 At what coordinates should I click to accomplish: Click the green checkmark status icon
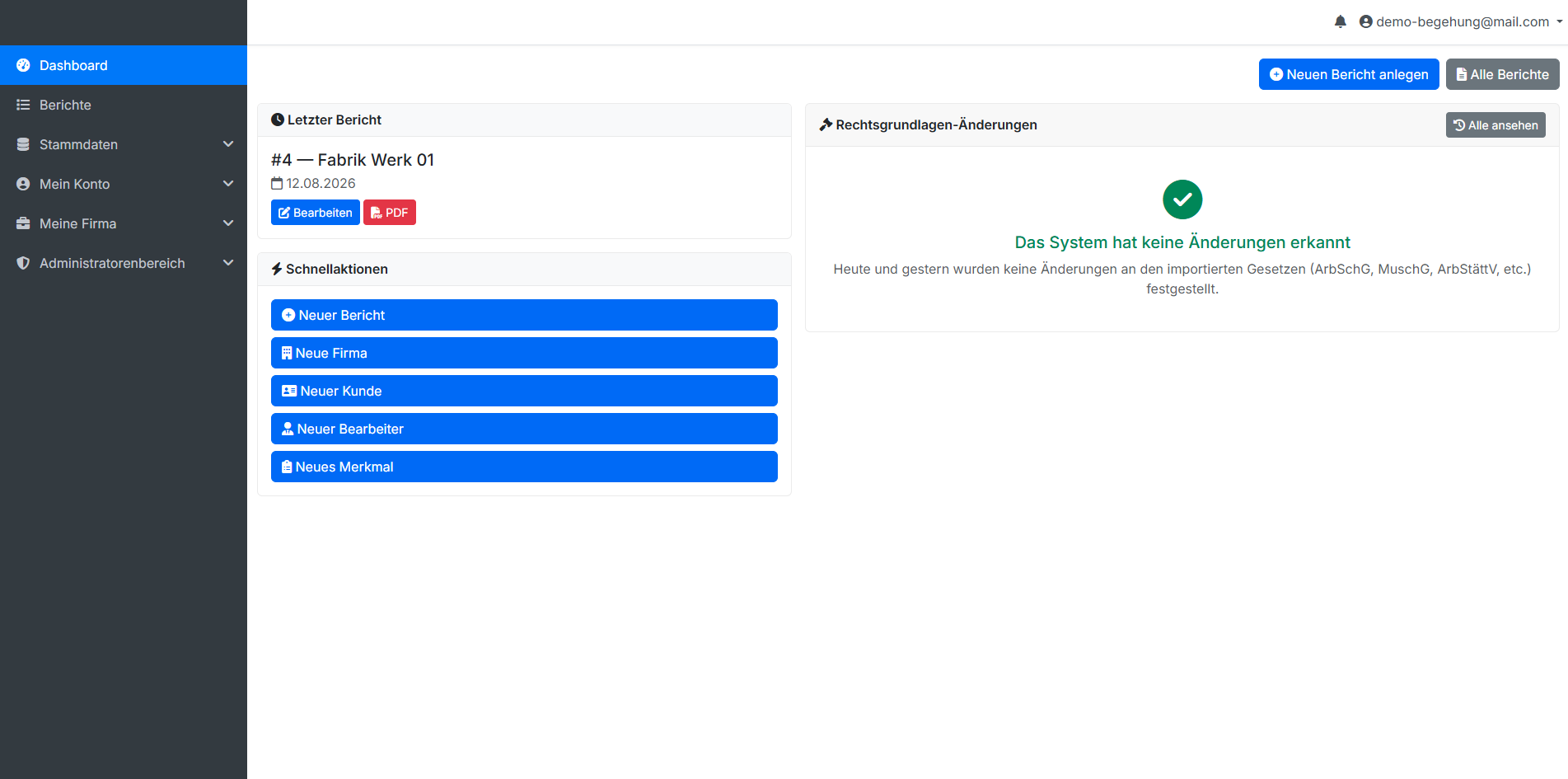(x=1182, y=199)
